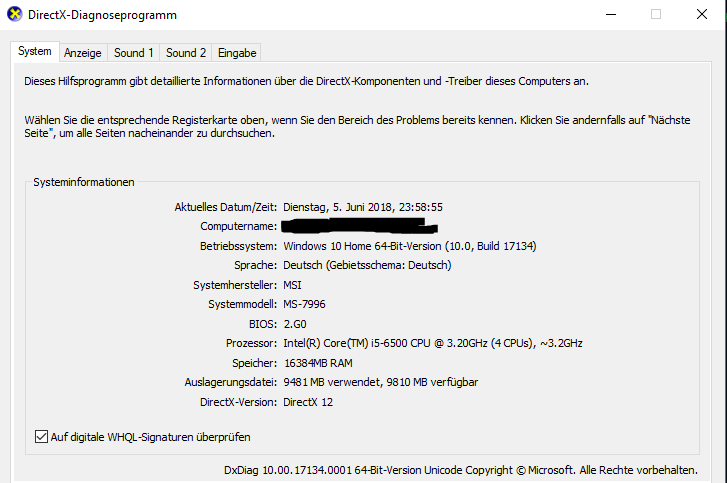Click the Auslagerungsdatei label
This screenshot has width=727, height=483.
(x=231, y=382)
